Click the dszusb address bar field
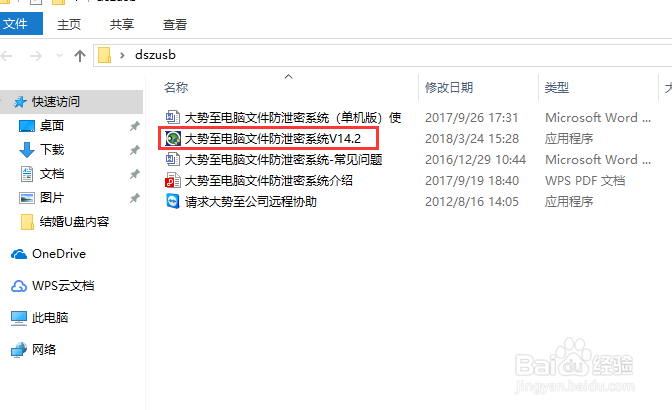672x410 pixels. (383, 55)
